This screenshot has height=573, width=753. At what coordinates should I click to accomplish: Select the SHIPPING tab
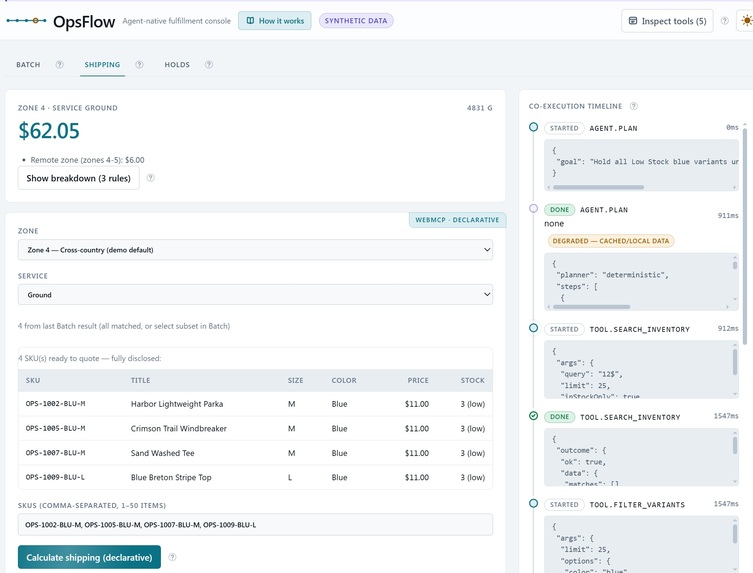(x=102, y=64)
